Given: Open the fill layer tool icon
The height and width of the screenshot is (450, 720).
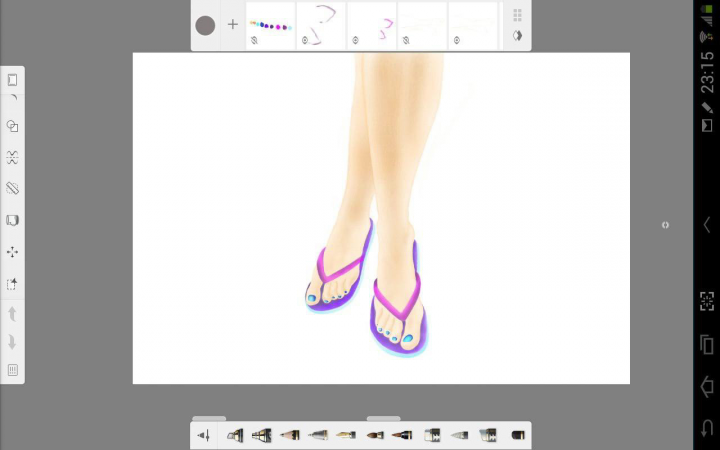Looking at the screenshot, I should tap(12, 220).
